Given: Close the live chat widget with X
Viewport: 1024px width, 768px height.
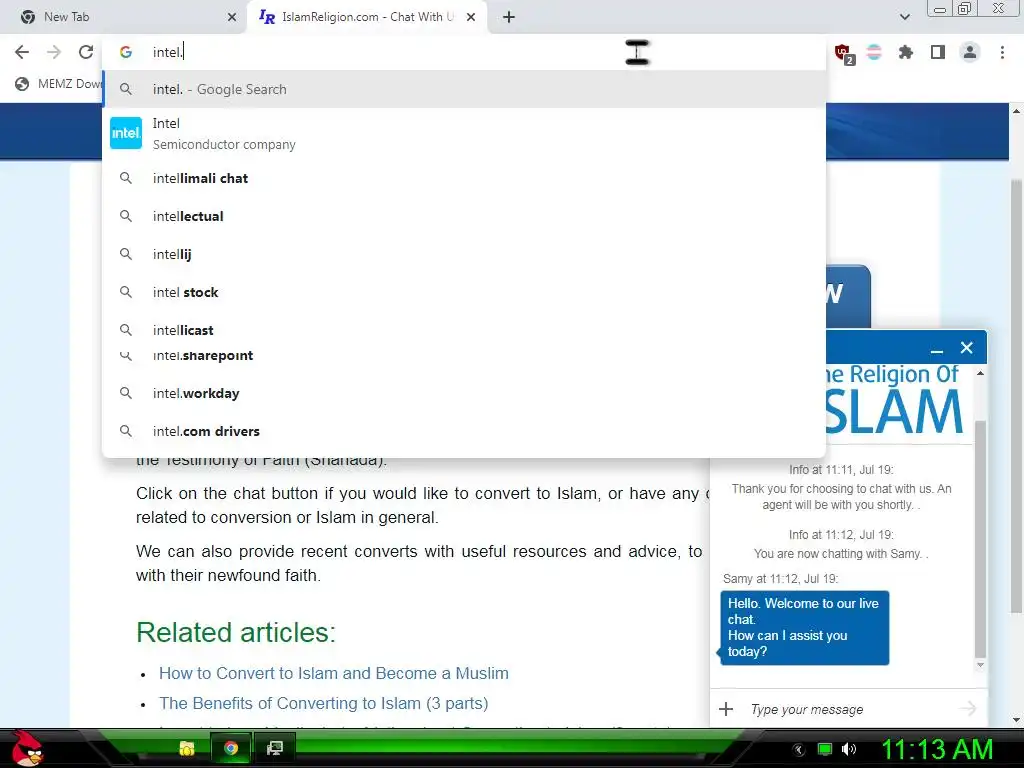Looking at the screenshot, I should coord(967,348).
